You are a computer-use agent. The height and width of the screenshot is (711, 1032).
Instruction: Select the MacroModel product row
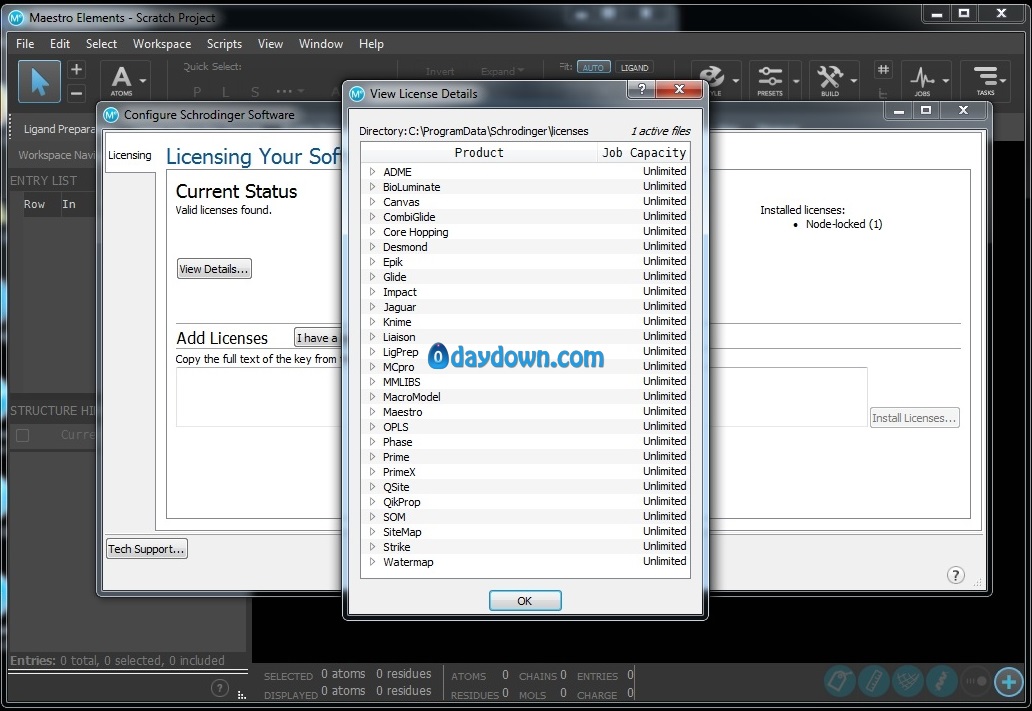pyautogui.click(x=525, y=396)
